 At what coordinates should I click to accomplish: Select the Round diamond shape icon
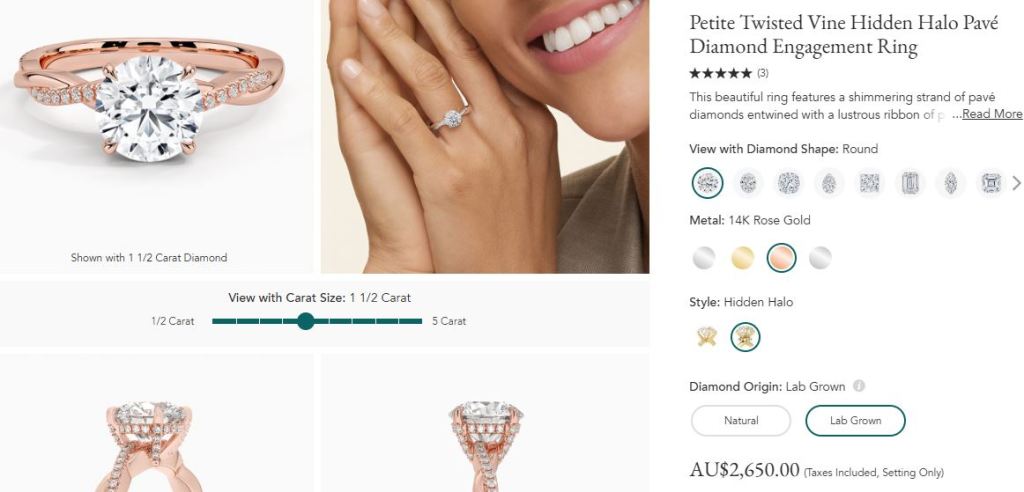(708, 183)
